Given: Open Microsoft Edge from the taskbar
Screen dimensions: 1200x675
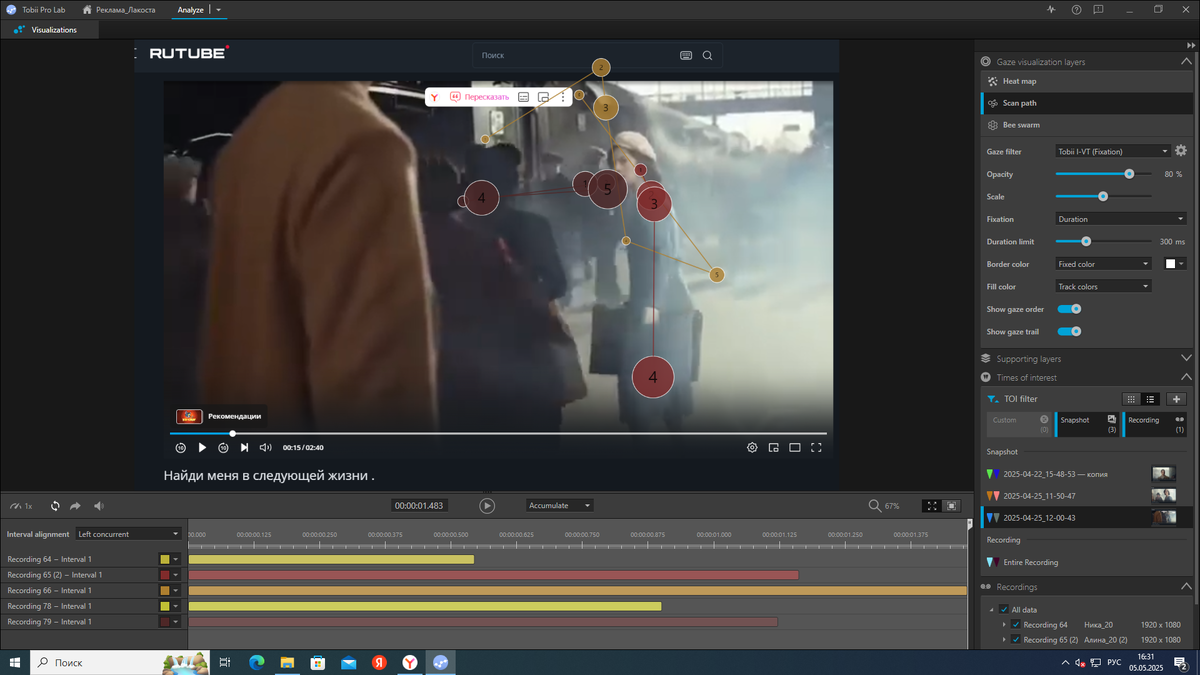Looking at the screenshot, I should [x=256, y=662].
